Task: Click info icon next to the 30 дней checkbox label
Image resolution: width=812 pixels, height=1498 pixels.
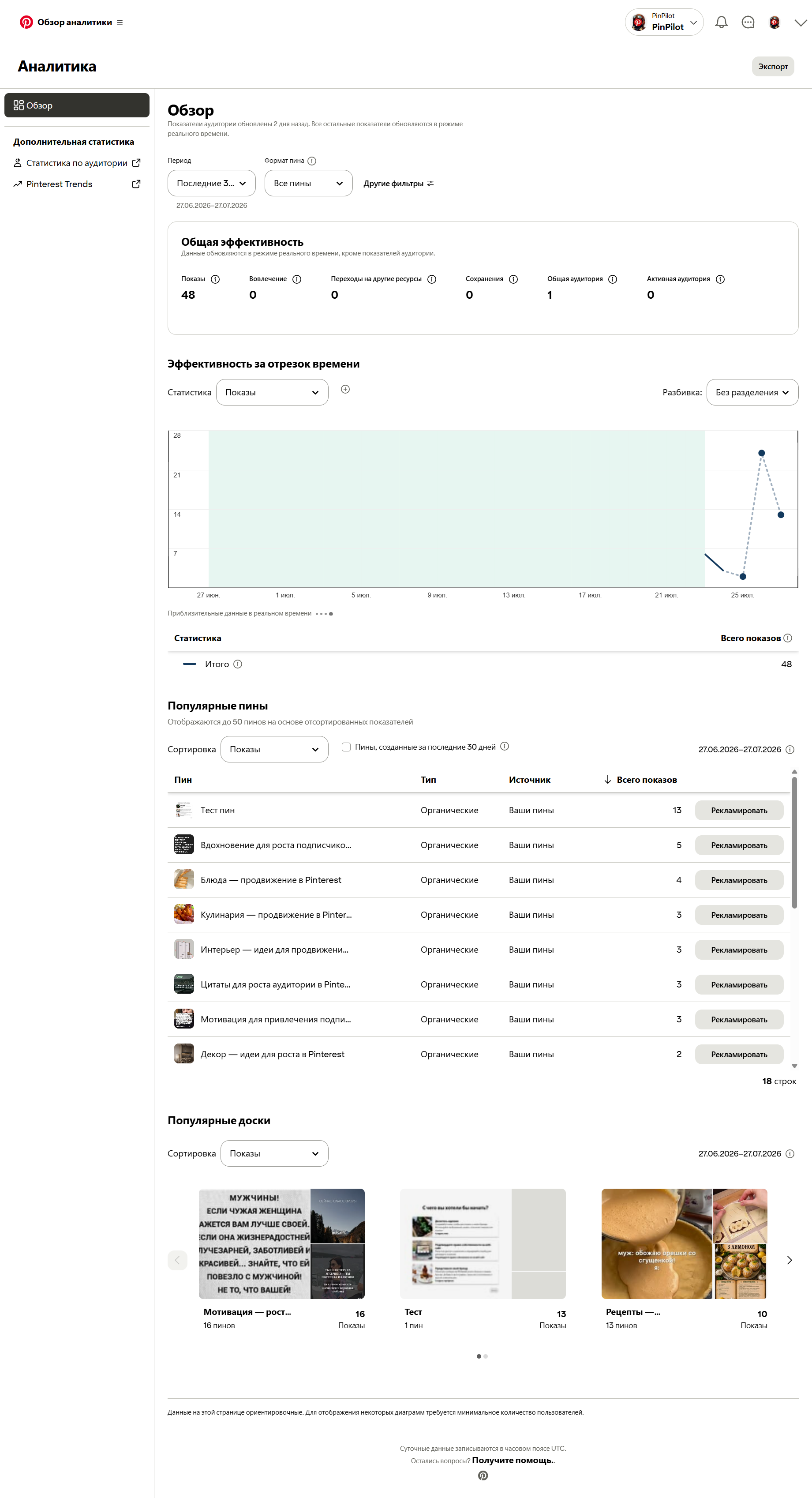Action: 505,746
